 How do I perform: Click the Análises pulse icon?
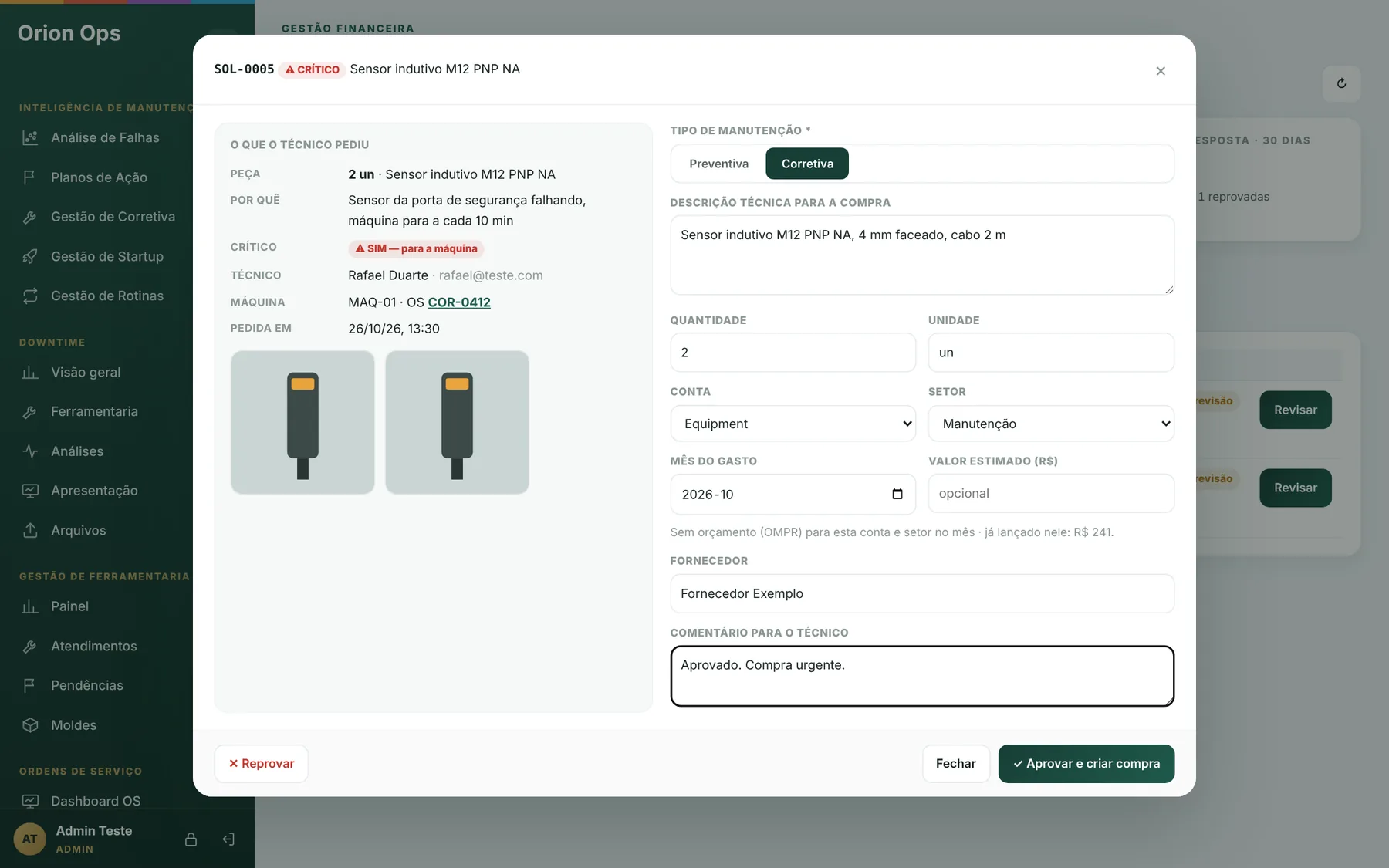pos(30,451)
